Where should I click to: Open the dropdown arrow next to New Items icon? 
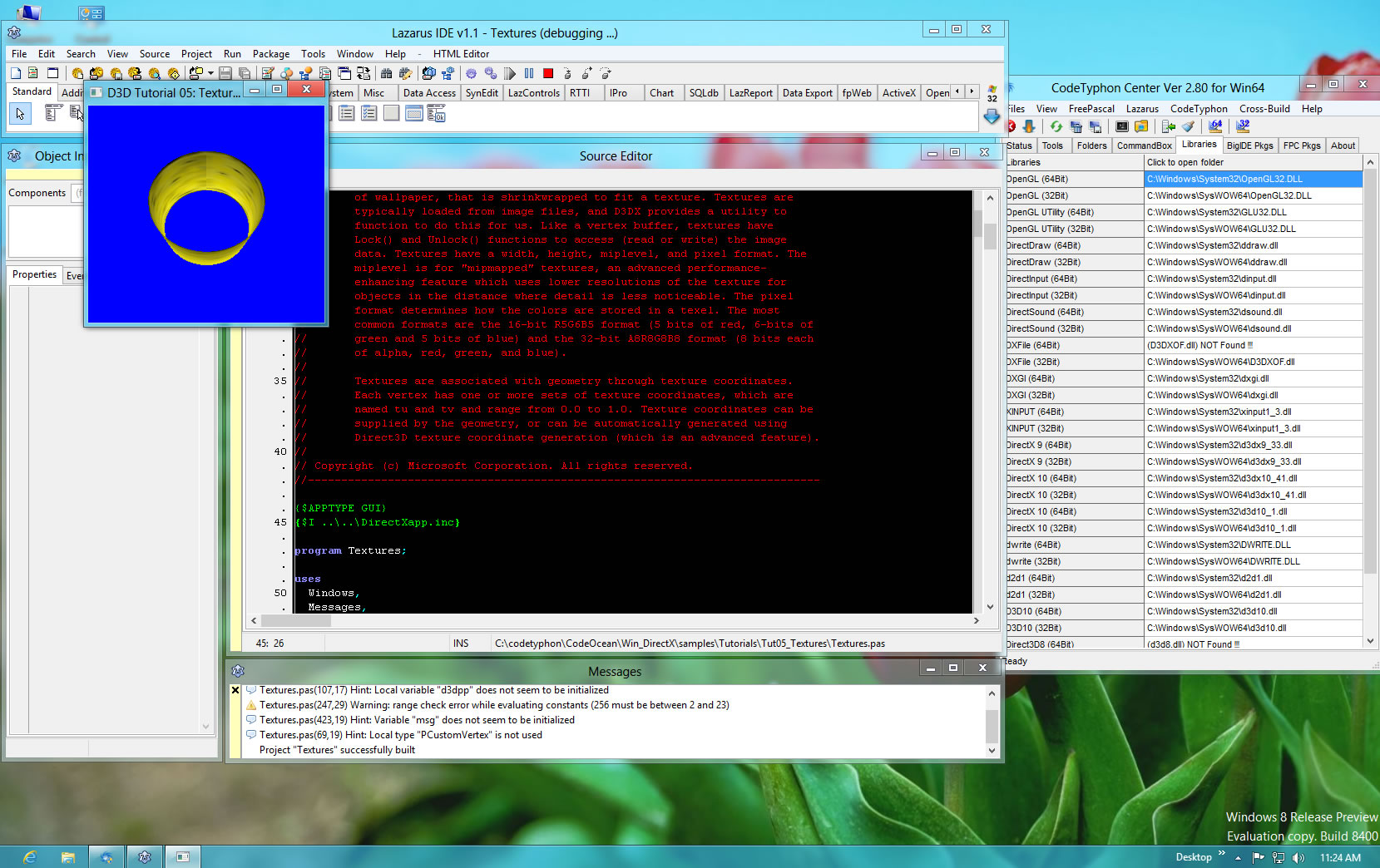click(x=210, y=73)
